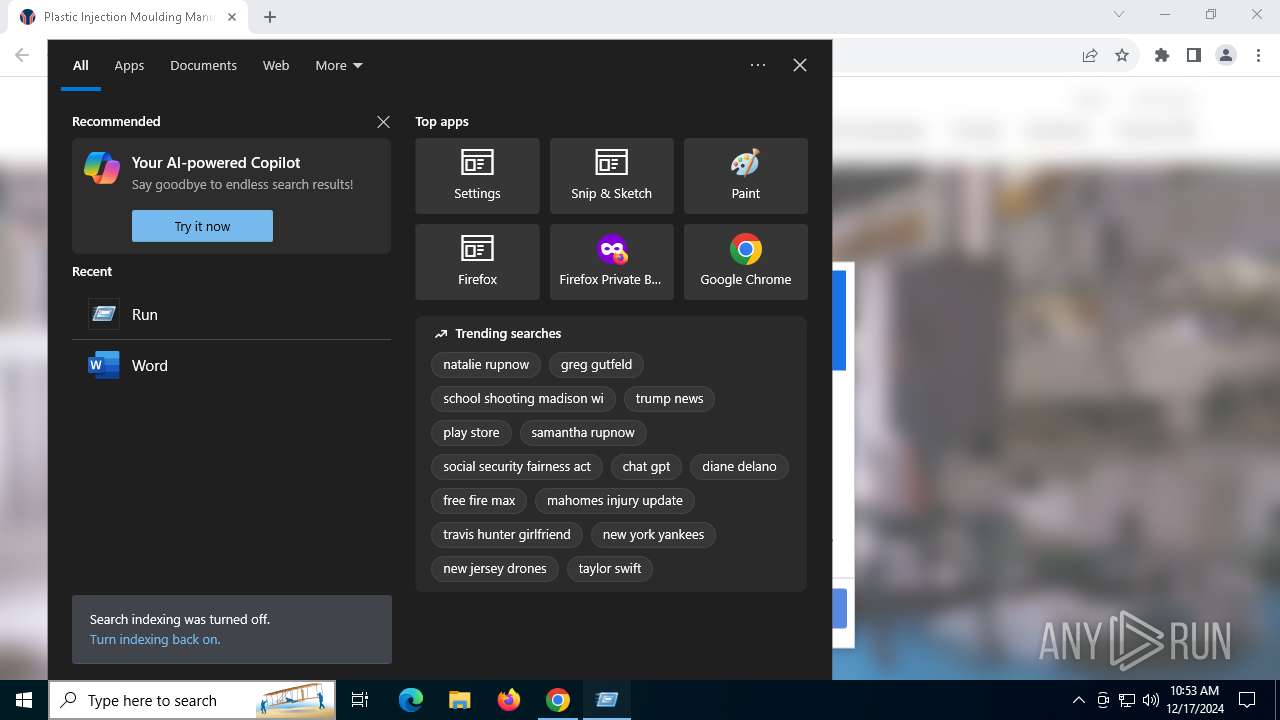This screenshot has height=720, width=1280.
Task: Switch to Run app on taskbar
Action: [607, 700]
